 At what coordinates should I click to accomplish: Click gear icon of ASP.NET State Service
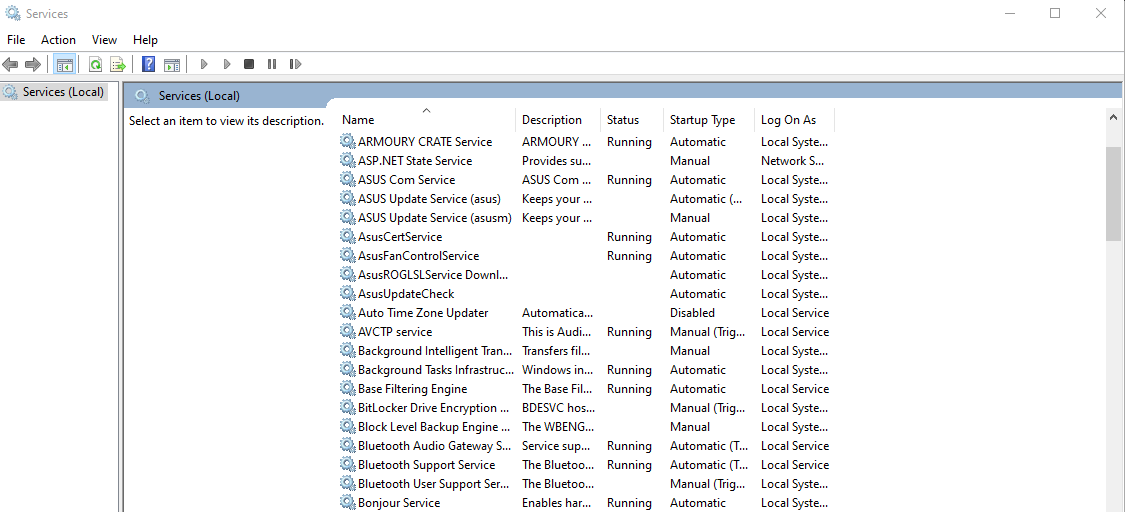point(348,161)
